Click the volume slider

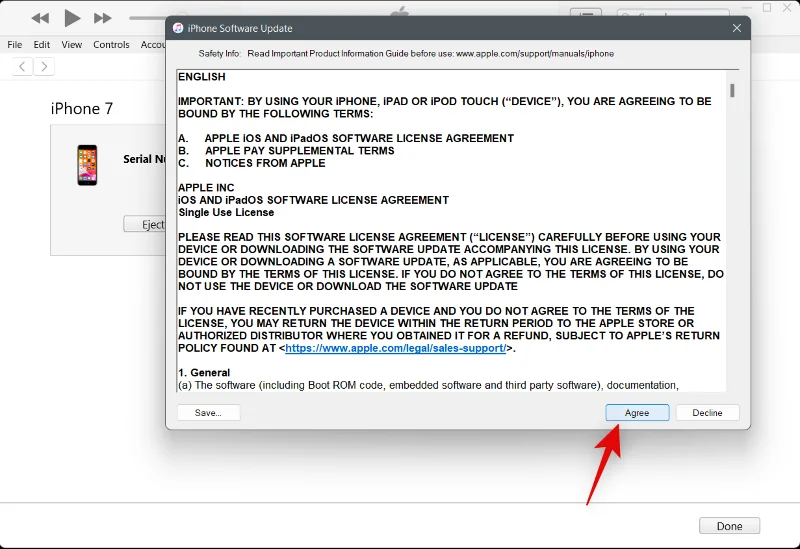[146, 18]
